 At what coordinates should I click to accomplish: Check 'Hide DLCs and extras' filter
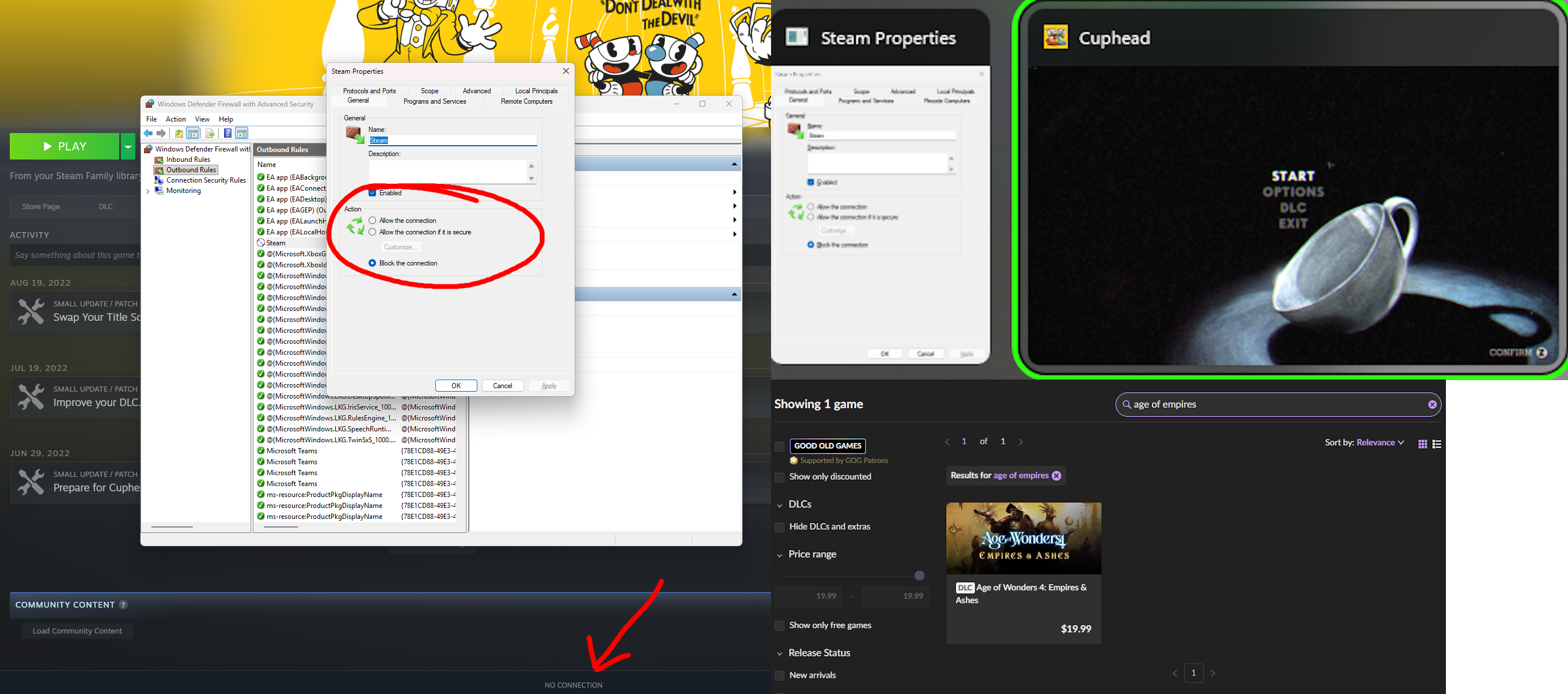[x=779, y=527]
